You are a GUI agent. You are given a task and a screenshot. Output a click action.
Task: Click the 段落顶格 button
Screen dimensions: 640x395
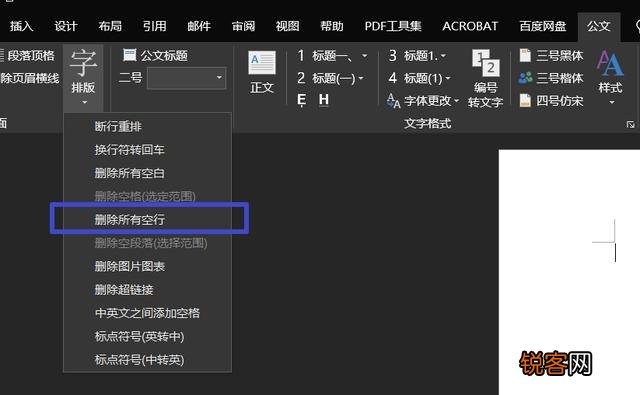28,55
